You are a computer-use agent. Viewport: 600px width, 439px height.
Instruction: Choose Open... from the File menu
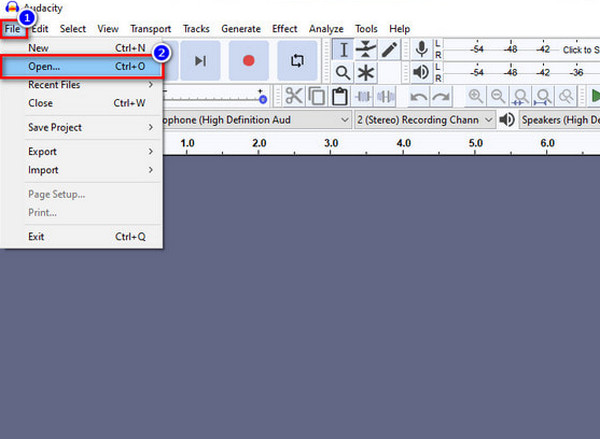(82, 66)
